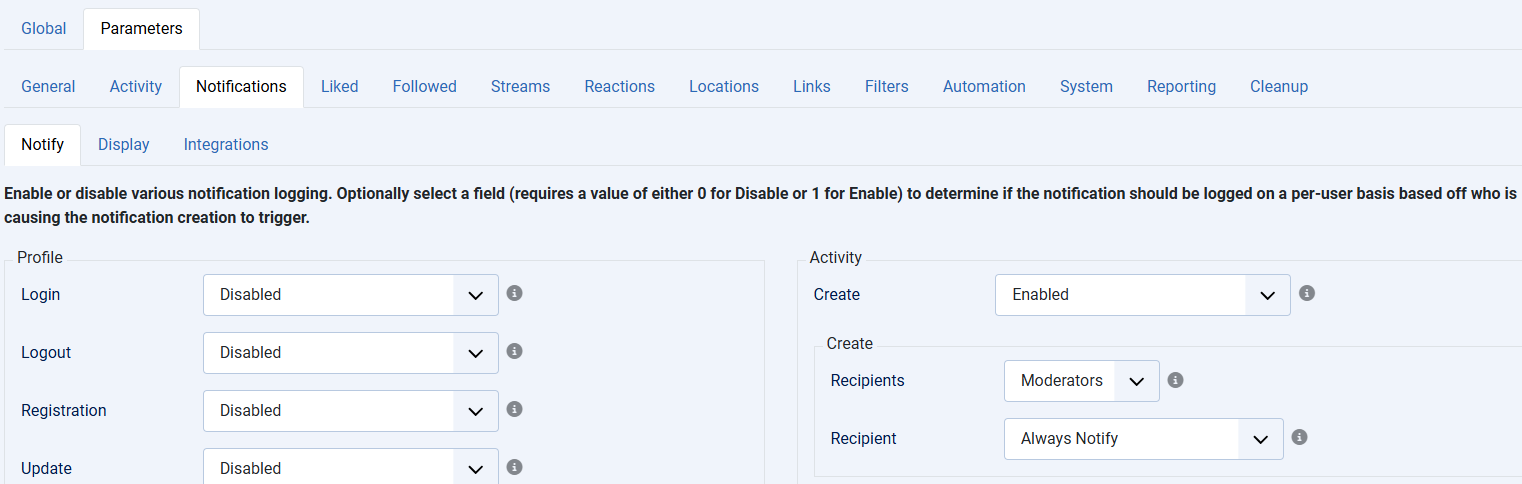Go to the Cleanup tab

pos(1279,86)
